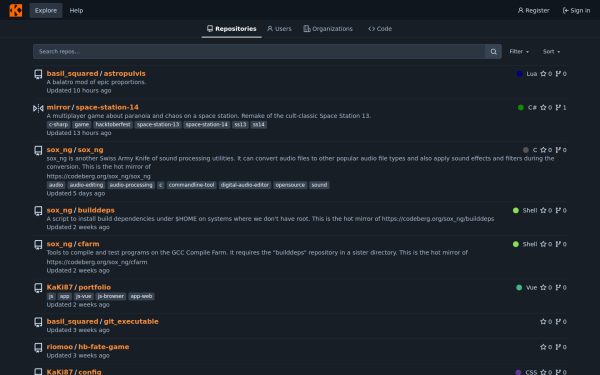
Task: Click repository icon beside KaKi87 / portfolio
Action: click(38, 288)
